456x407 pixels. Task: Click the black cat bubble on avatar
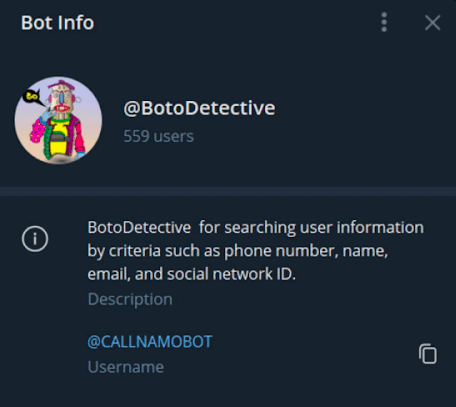click(33, 97)
